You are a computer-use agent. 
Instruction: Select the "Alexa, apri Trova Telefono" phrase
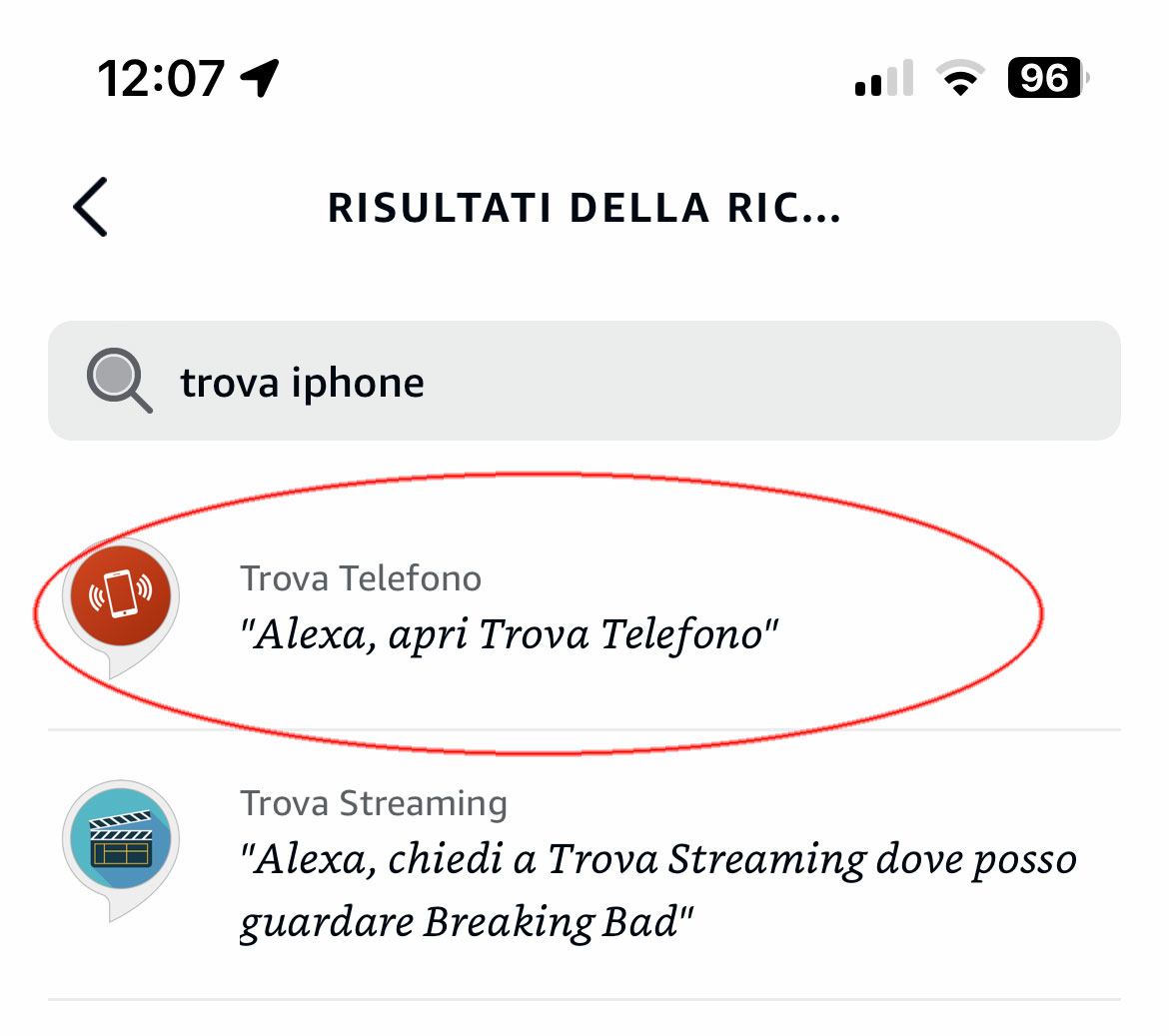tap(509, 634)
